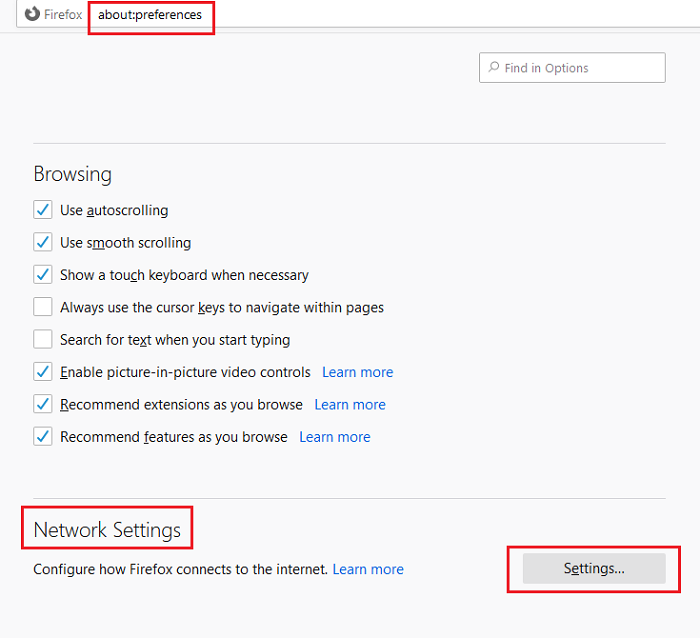Toggle Recommend features as you browse checkbox
700x638 pixels.
(x=43, y=436)
